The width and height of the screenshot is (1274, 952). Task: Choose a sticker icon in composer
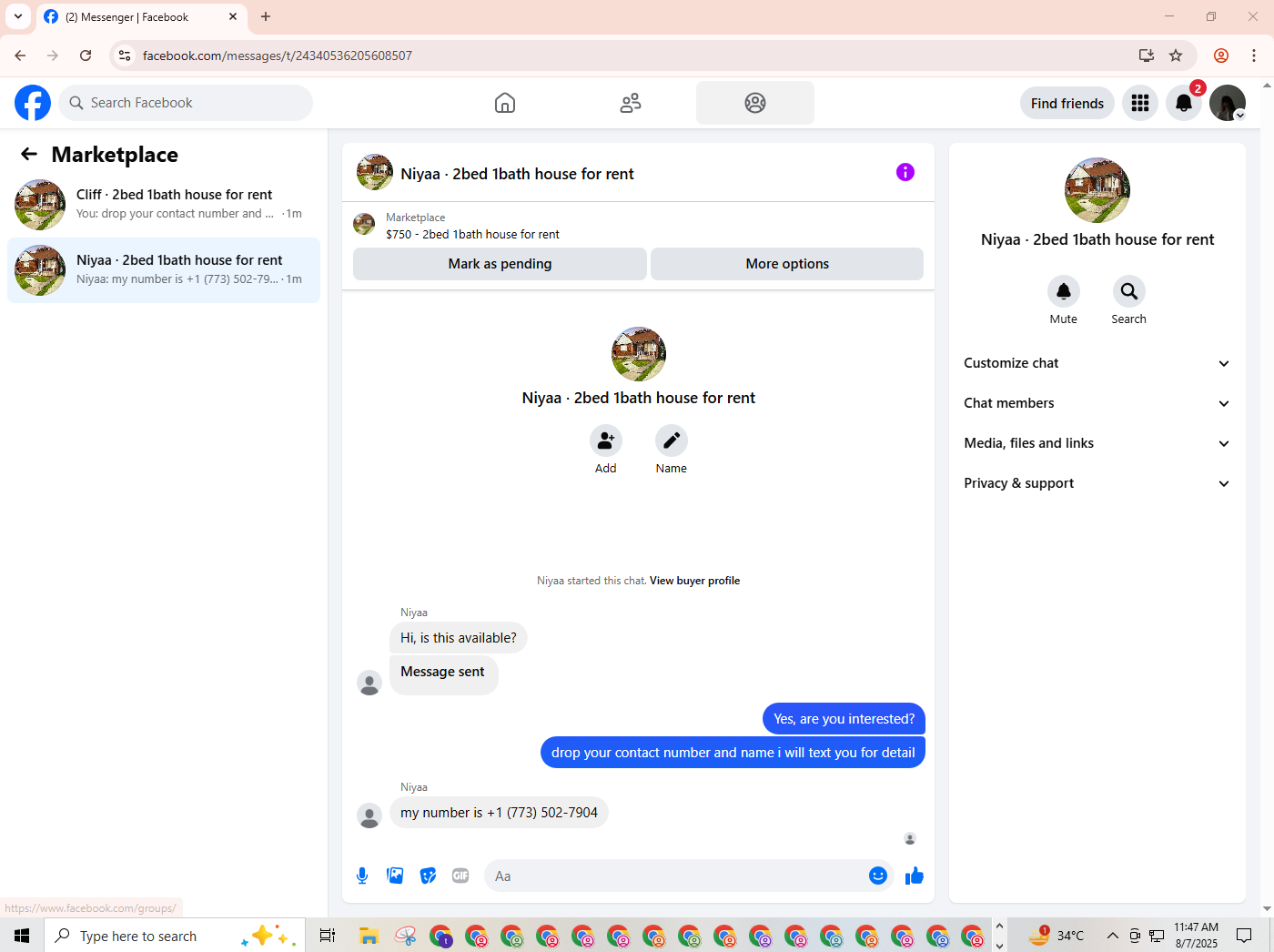(x=428, y=876)
